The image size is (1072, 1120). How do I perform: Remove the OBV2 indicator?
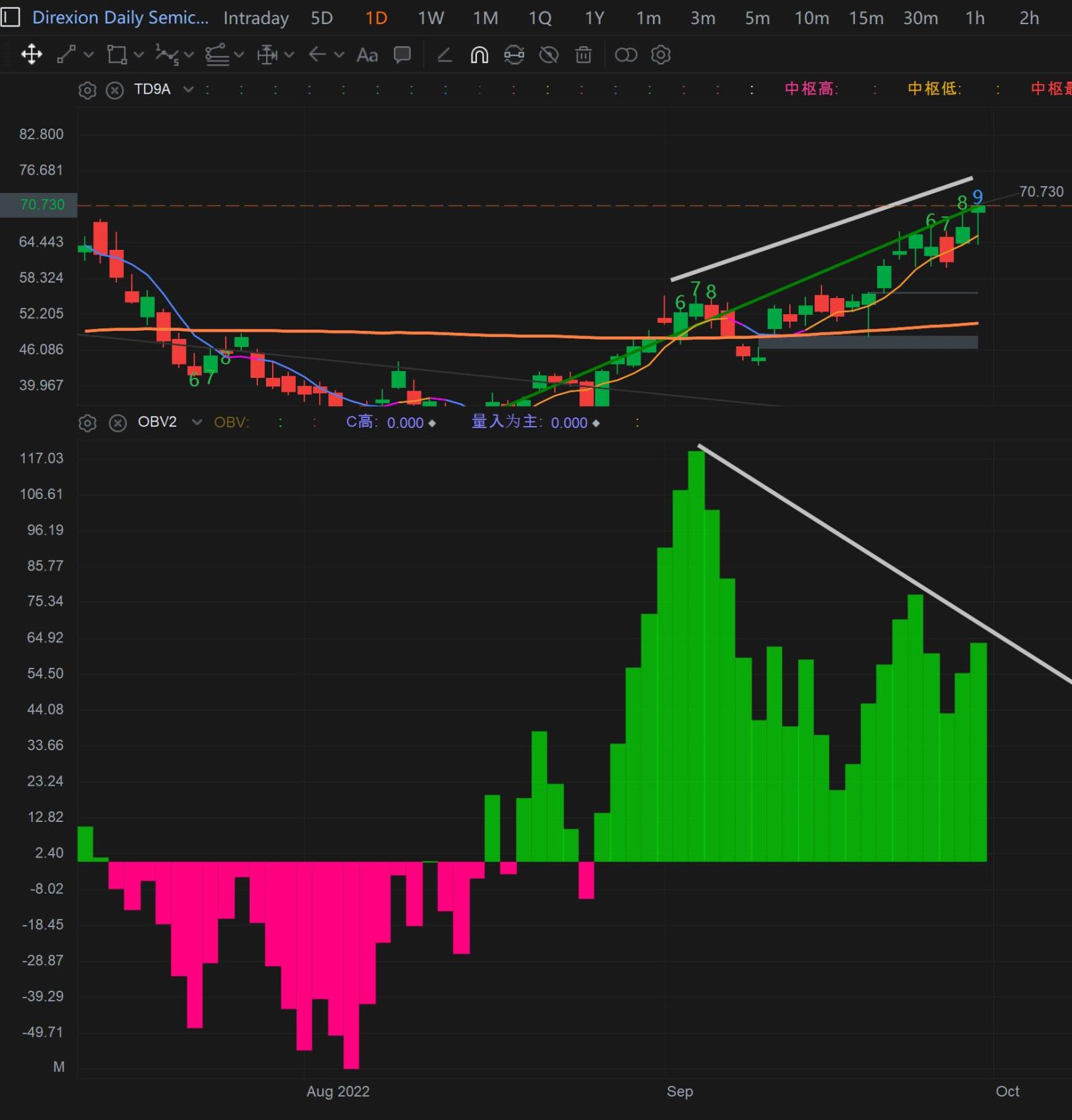(118, 423)
